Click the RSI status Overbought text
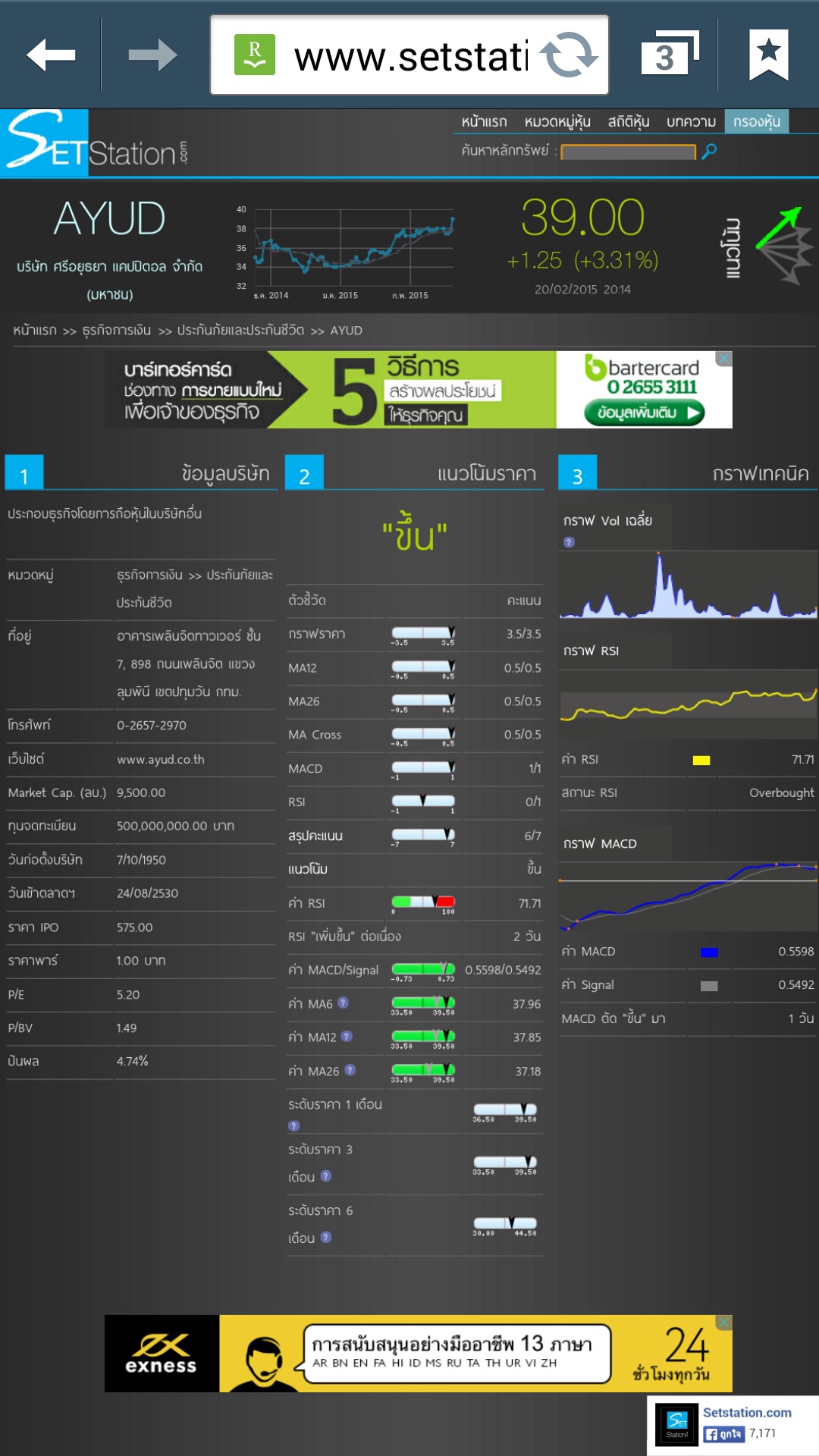The image size is (819, 1456). (x=782, y=792)
